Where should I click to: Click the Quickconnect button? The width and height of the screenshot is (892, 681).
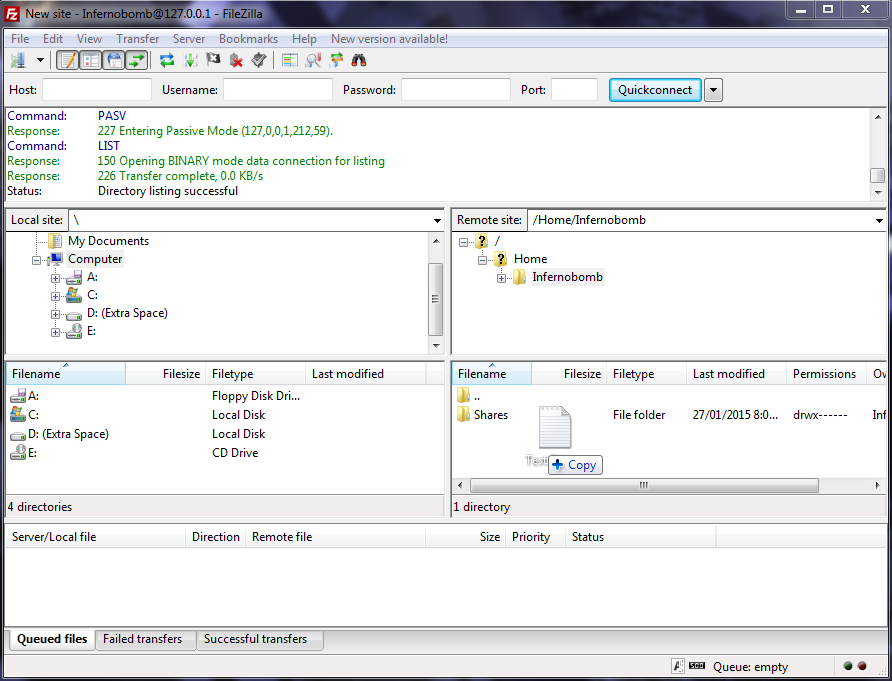pos(655,90)
